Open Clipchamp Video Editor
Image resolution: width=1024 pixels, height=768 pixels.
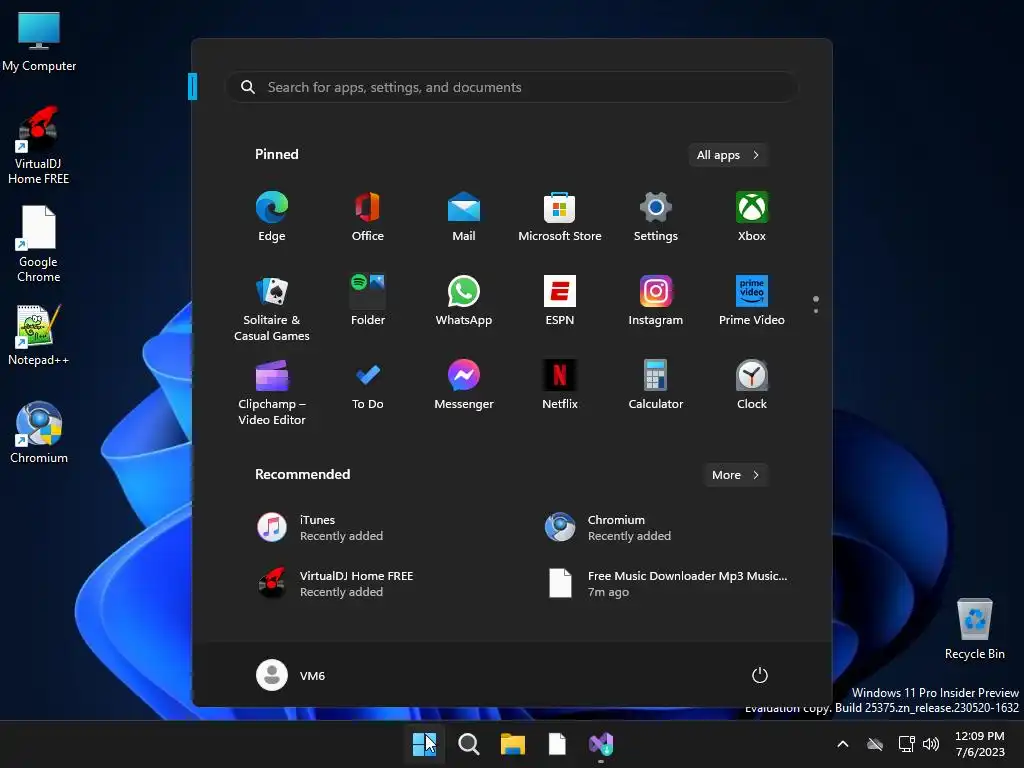(272, 392)
